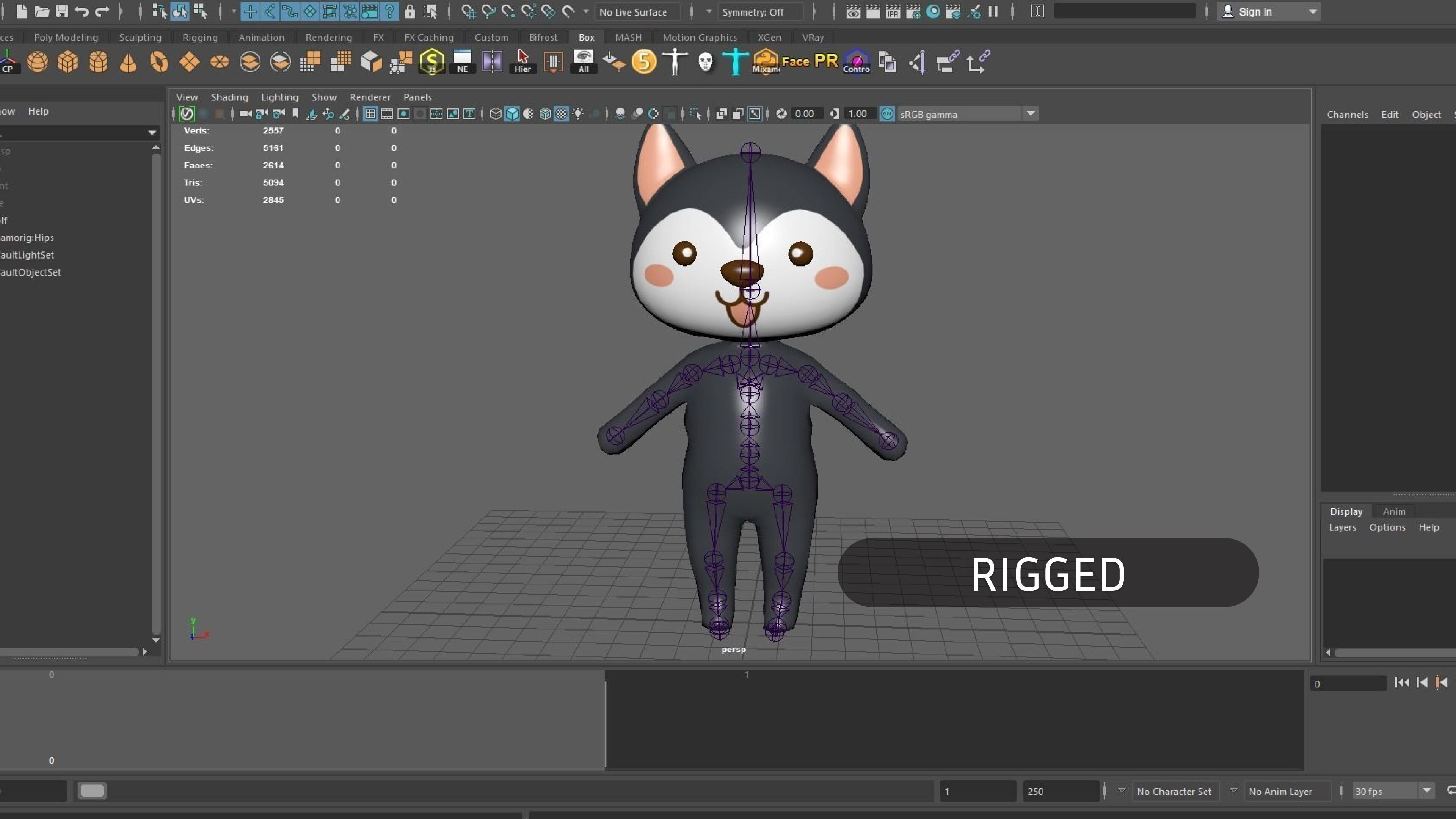
Task: Click the range slider handle at bottom
Action: [x=92, y=791]
